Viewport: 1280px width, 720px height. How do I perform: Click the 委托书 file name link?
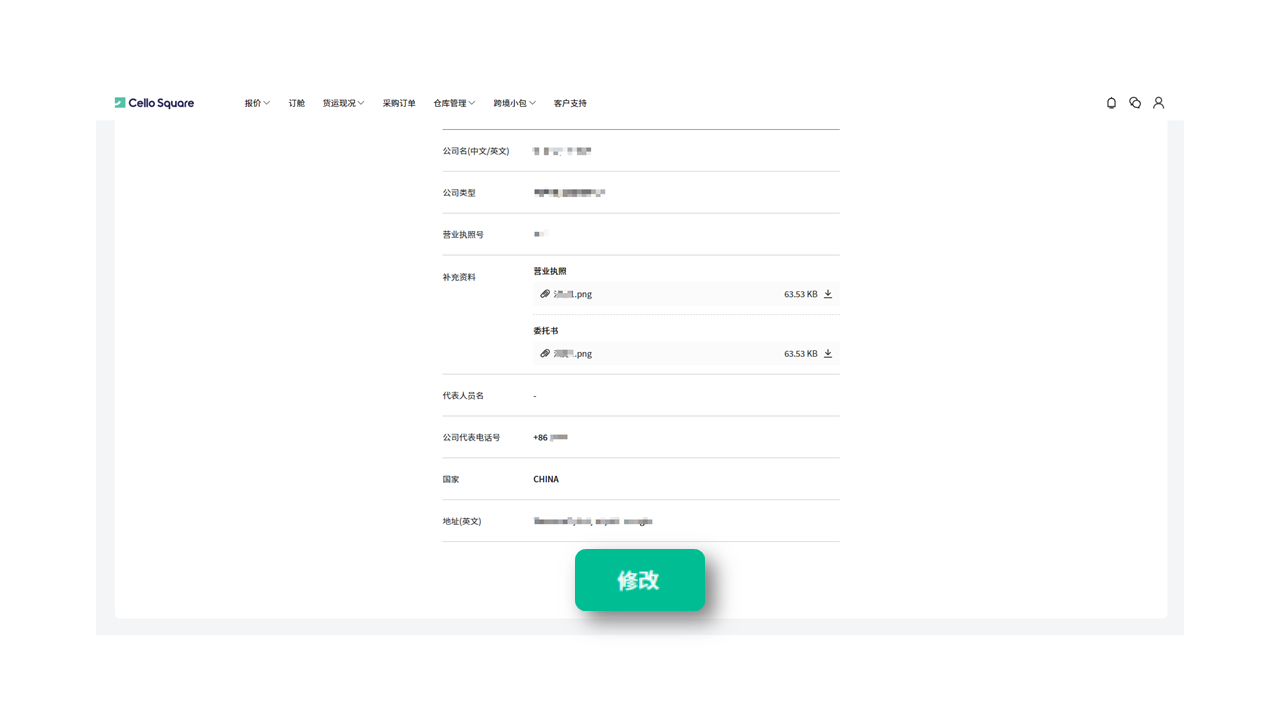pyautogui.click(x=573, y=353)
